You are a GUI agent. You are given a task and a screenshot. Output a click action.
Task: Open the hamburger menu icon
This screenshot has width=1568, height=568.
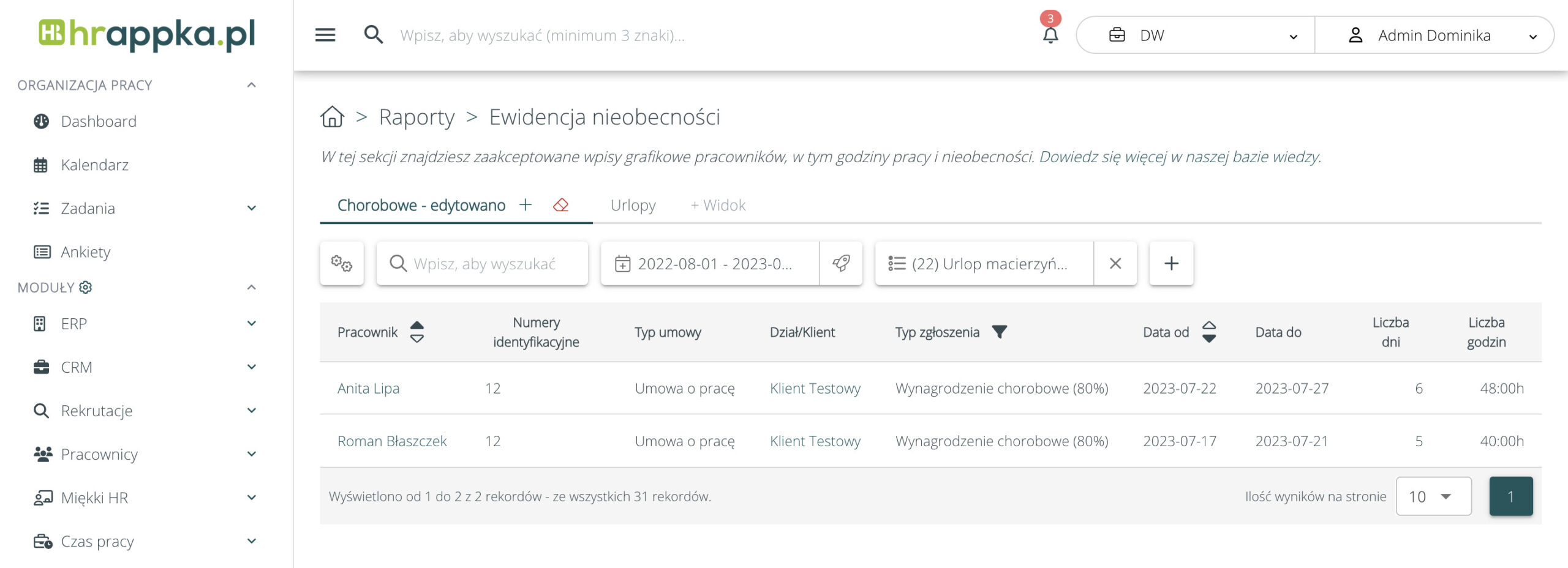[x=325, y=35]
